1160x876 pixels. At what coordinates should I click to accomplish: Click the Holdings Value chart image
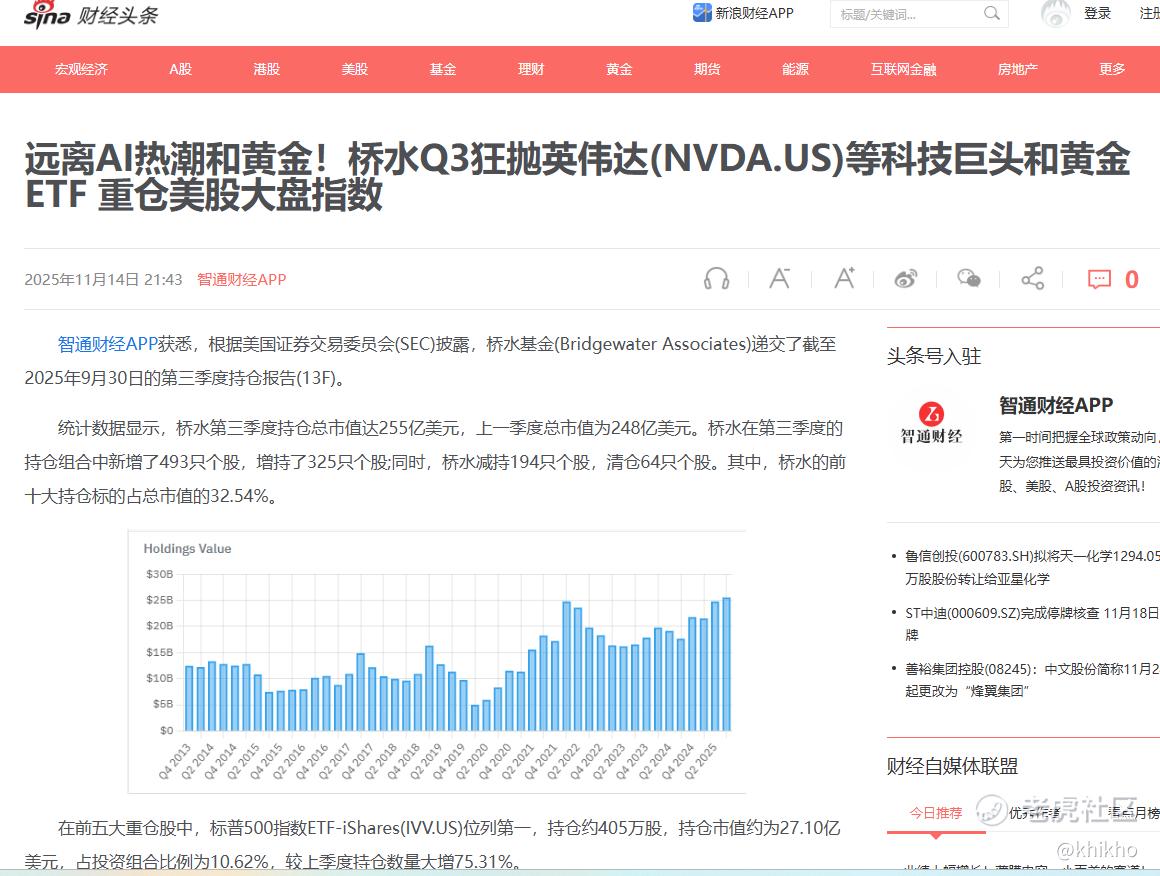pos(436,661)
